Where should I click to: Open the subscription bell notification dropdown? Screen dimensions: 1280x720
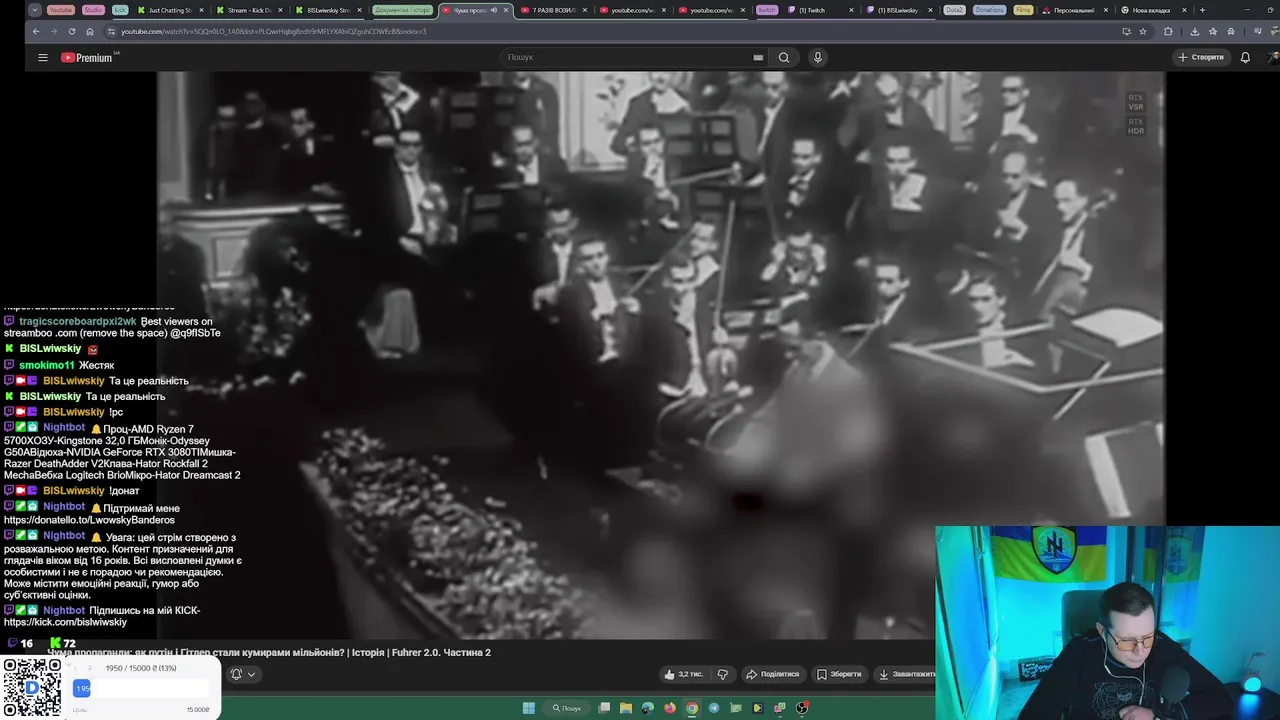(x=243, y=674)
